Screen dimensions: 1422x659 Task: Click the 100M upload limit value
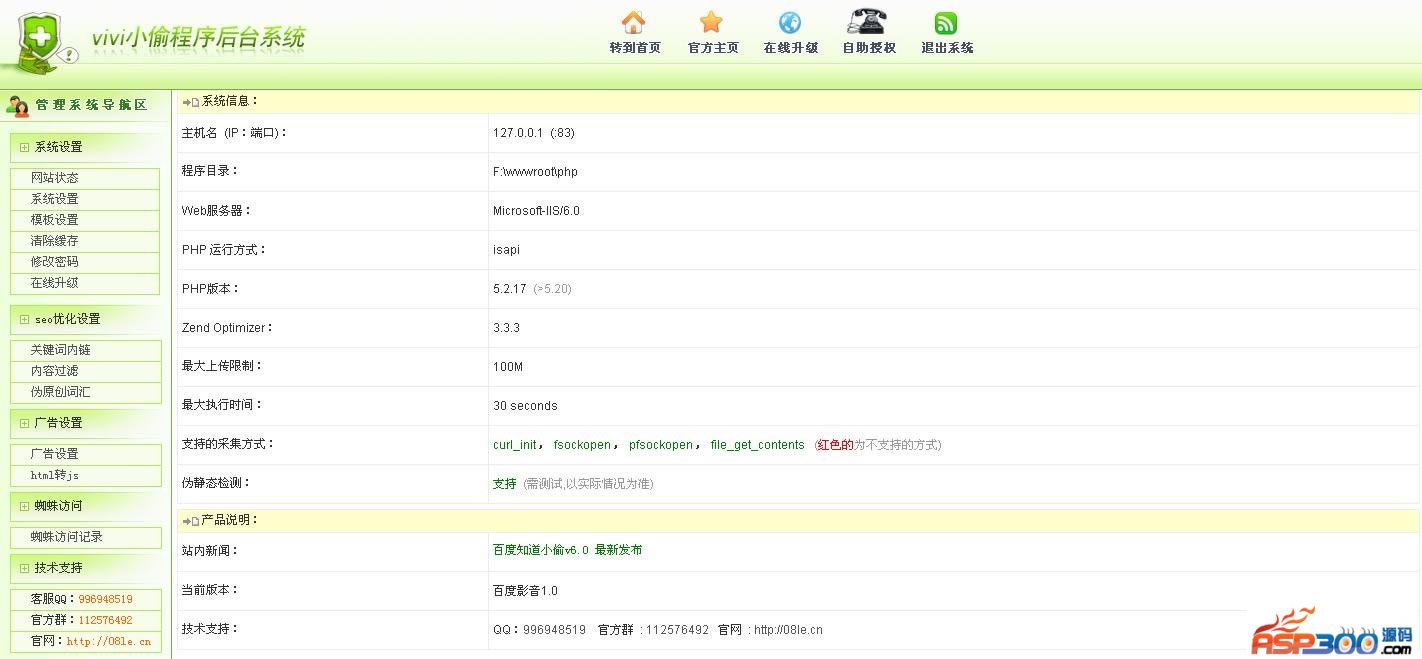(507, 367)
